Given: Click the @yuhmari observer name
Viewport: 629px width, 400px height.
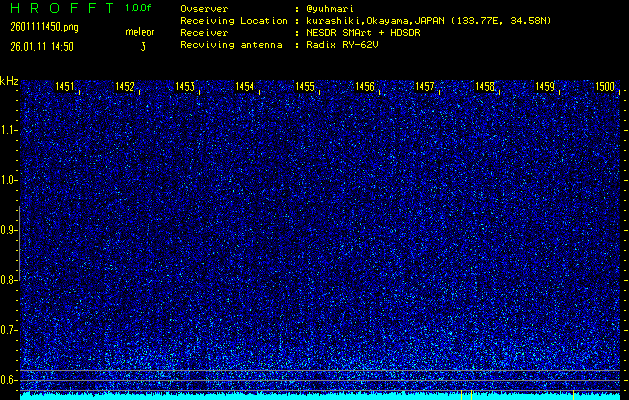Looking at the screenshot, I should (x=332, y=8).
